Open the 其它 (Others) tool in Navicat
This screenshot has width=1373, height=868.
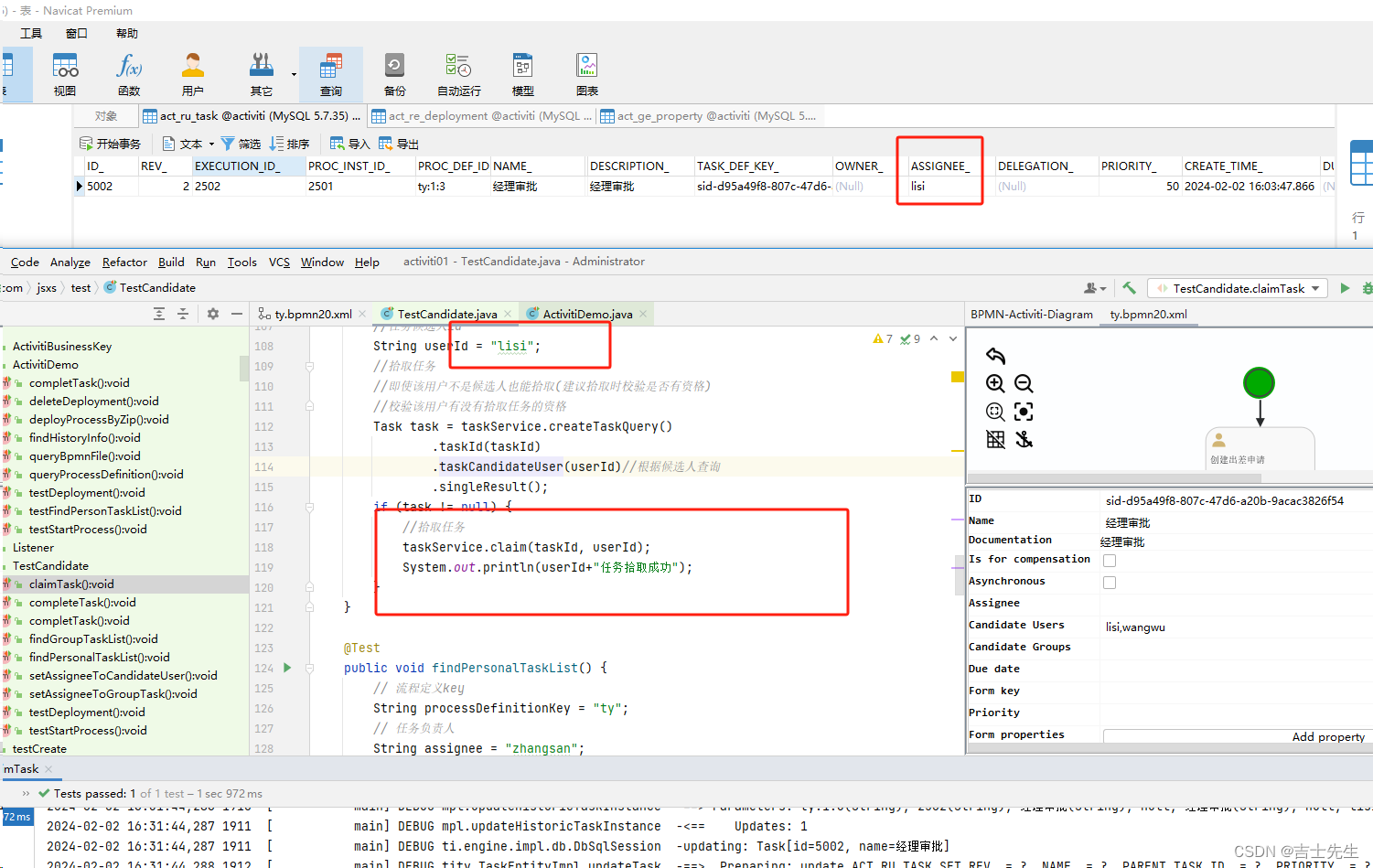click(262, 74)
